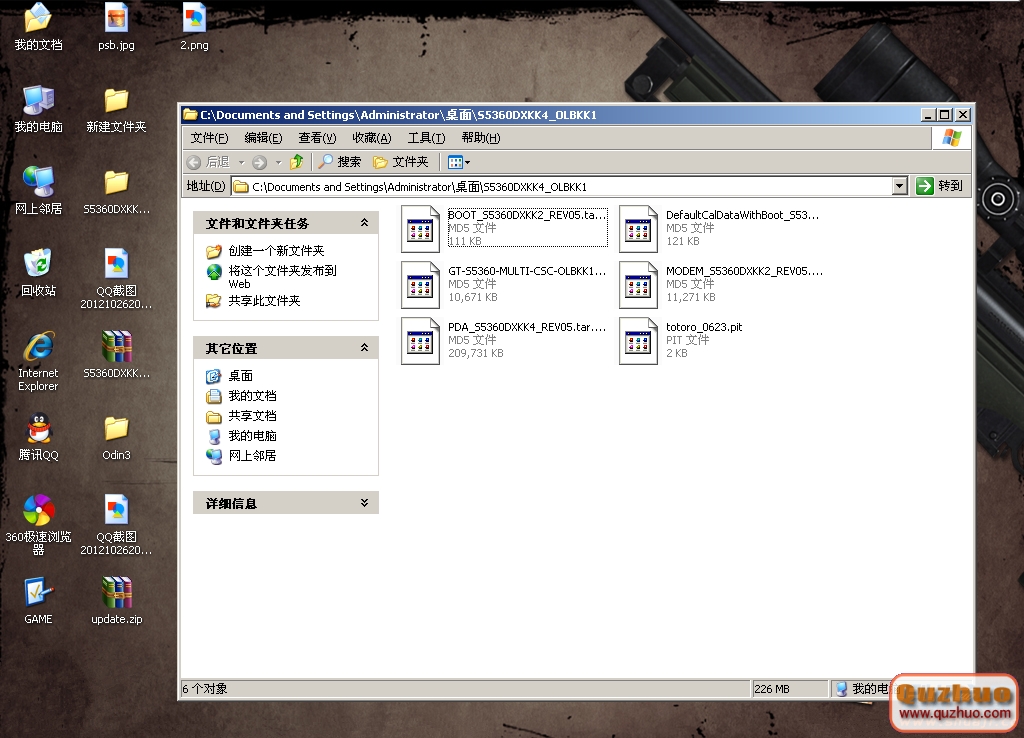This screenshot has width=1024, height=738.
Task: Collapse the 其它位置 panel
Action: (364, 348)
